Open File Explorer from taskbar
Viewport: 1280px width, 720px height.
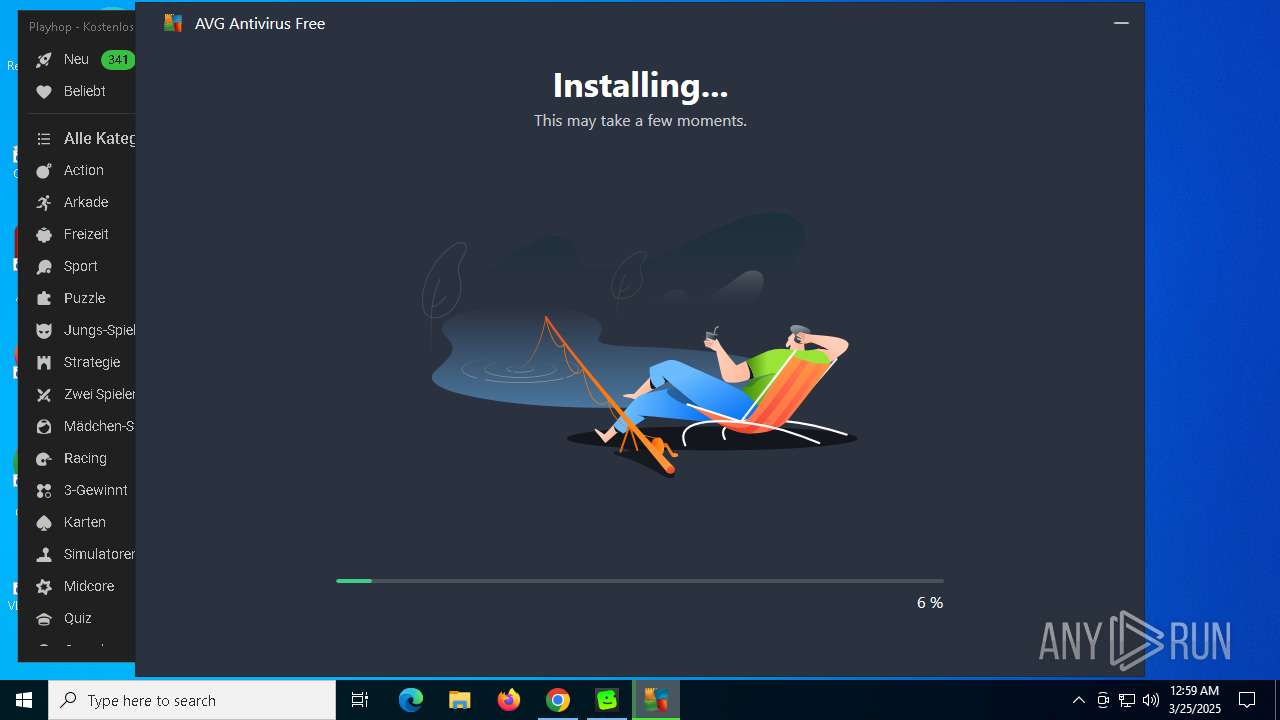point(460,700)
